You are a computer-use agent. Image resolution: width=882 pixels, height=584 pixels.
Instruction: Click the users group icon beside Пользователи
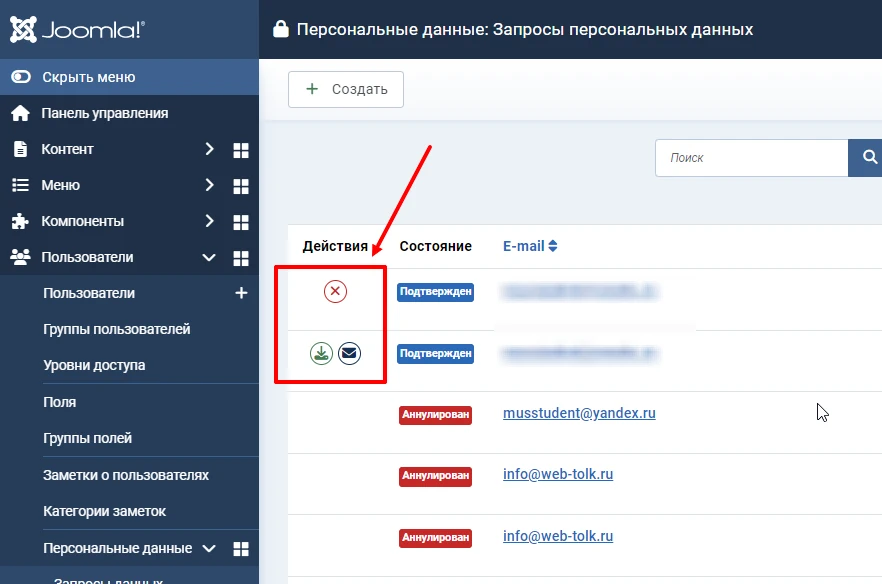coord(20,257)
